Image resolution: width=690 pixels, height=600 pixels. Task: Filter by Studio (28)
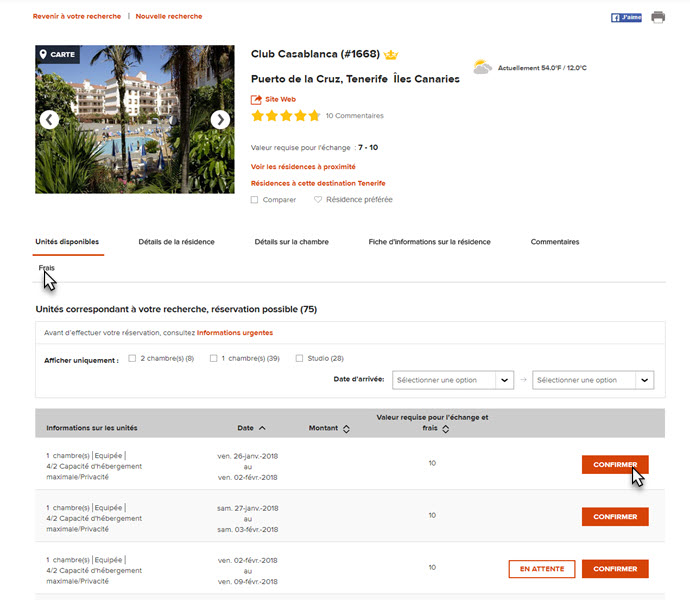[299, 358]
